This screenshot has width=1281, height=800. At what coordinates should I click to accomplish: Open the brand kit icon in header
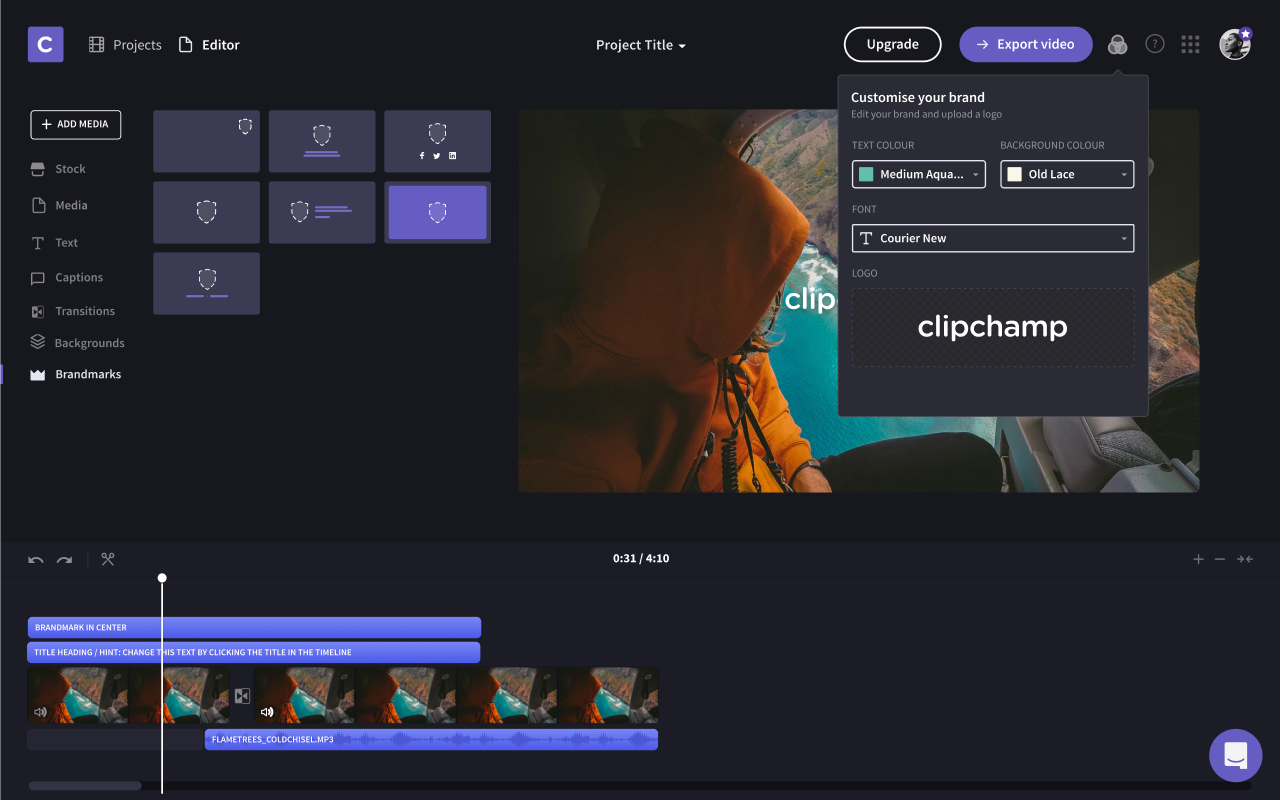pyautogui.click(x=1118, y=45)
